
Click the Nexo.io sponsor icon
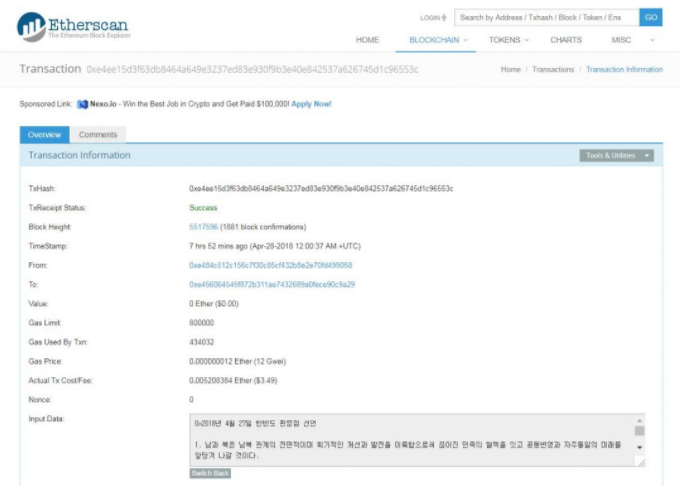[83, 104]
